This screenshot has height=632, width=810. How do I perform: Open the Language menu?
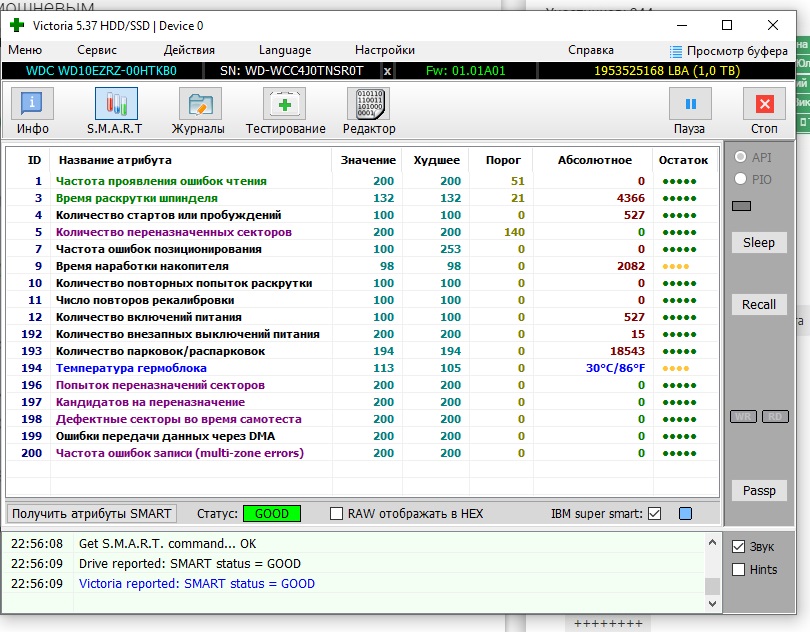coord(285,50)
